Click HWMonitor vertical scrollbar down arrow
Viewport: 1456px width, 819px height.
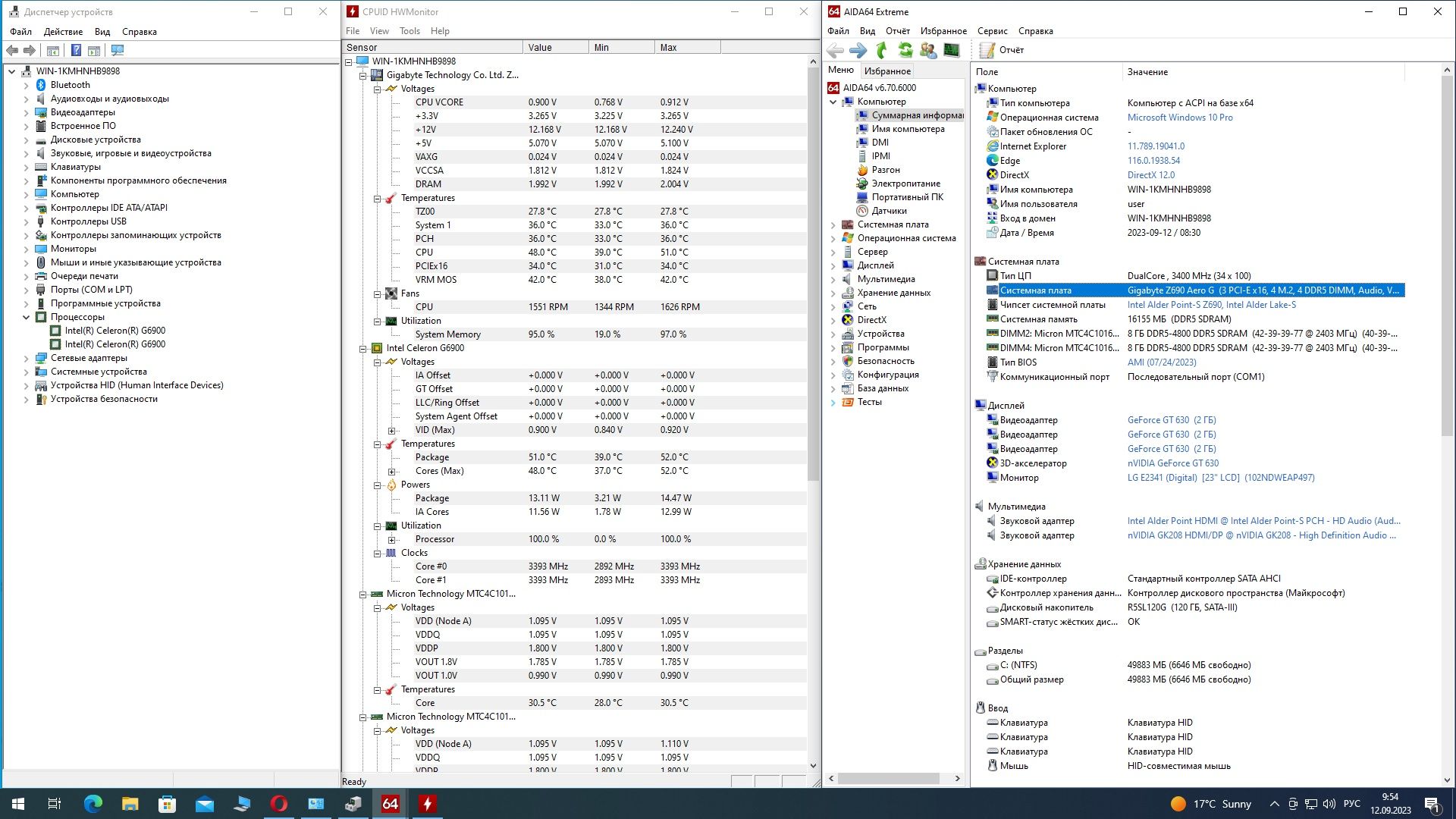click(813, 766)
